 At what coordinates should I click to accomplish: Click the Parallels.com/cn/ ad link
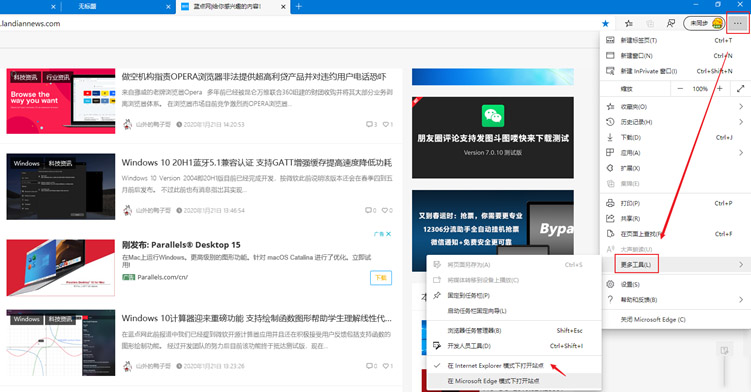point(162,277)
